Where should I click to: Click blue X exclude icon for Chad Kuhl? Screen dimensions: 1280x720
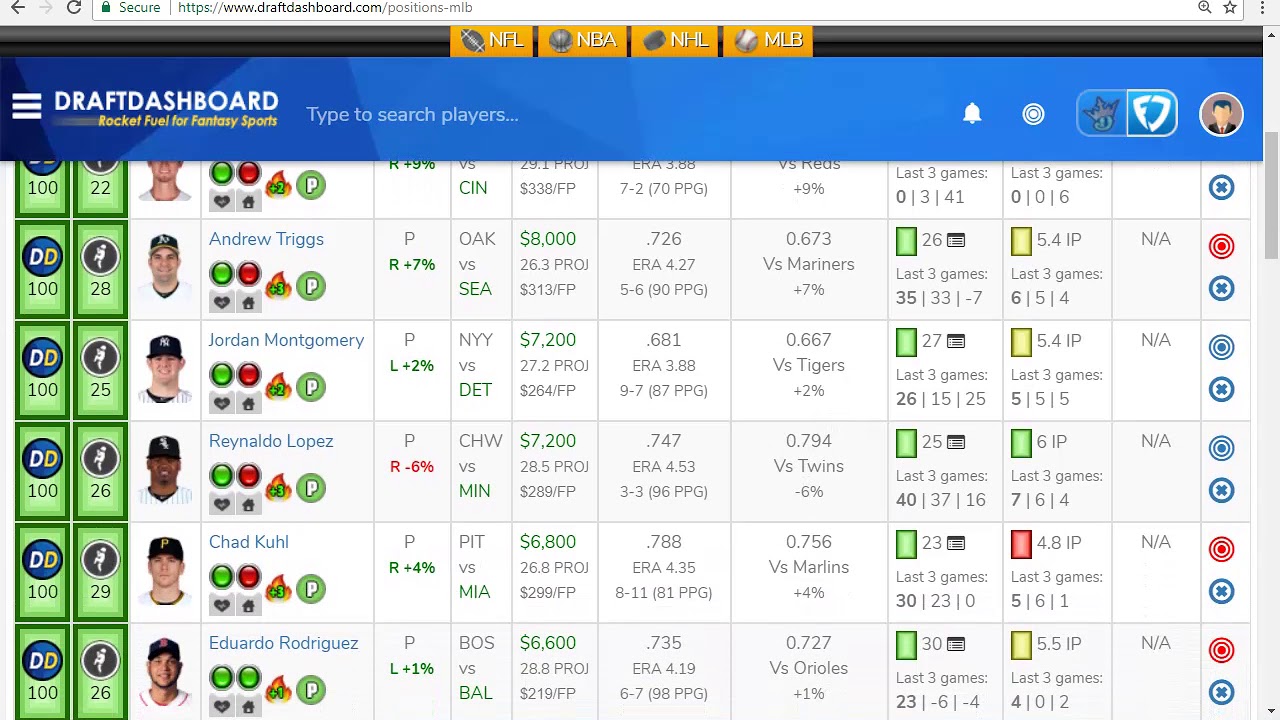pyautogui.click(x=1221, y=592)
